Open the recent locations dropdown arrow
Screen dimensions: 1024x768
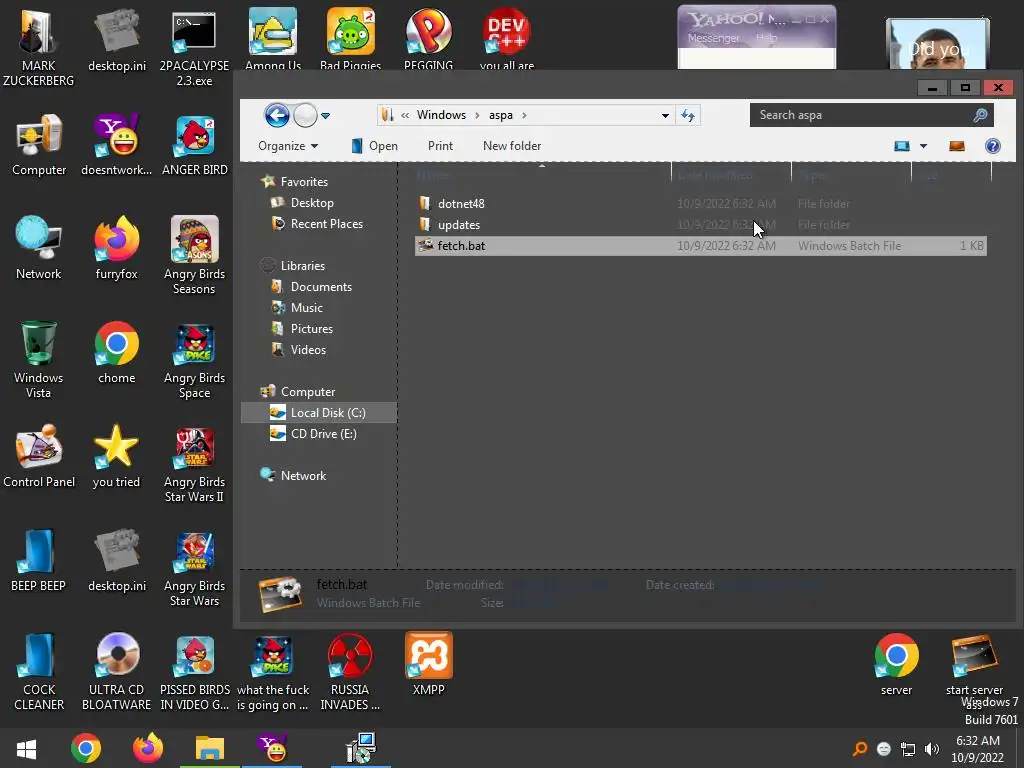(x=325, y=116)
